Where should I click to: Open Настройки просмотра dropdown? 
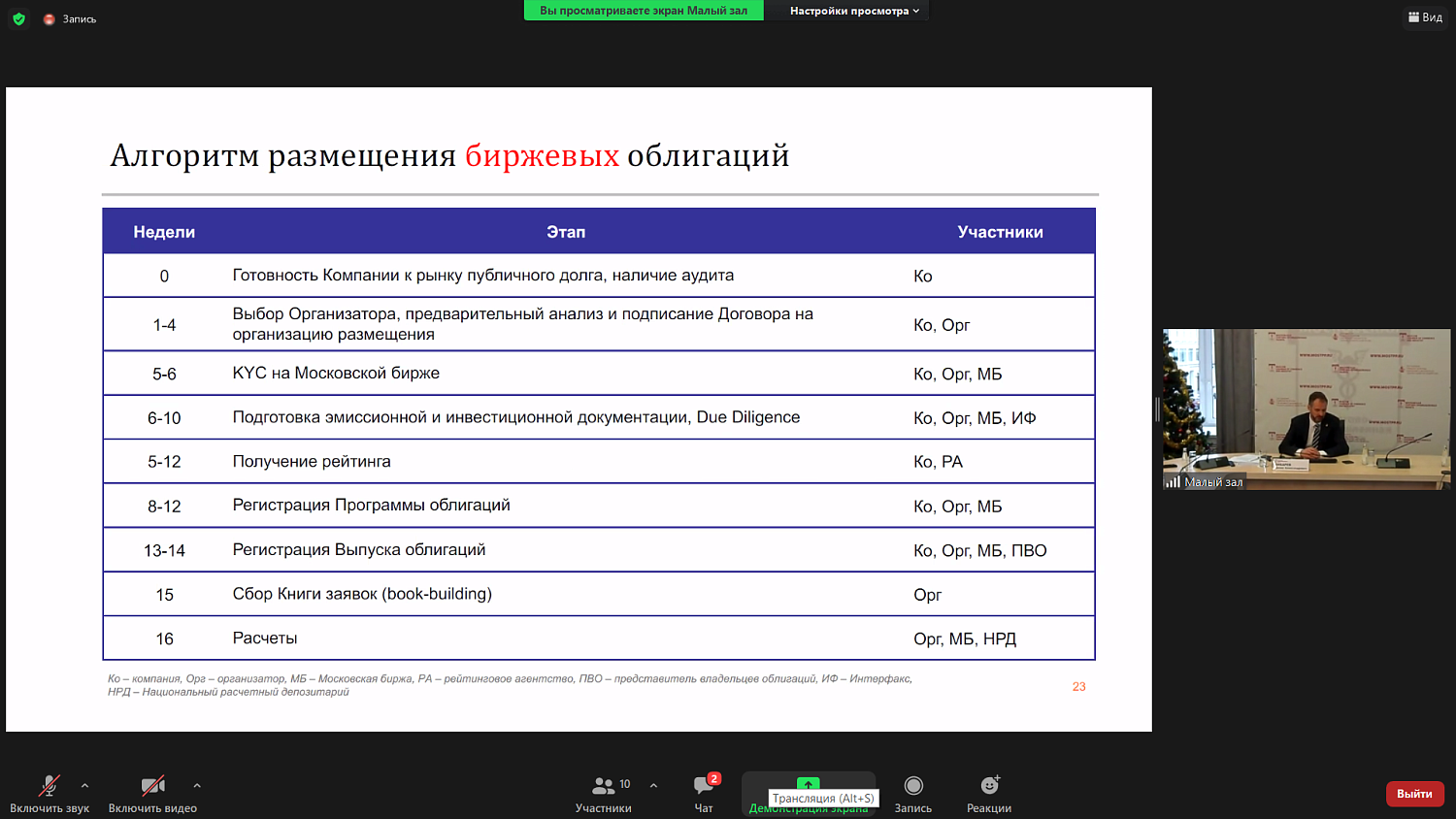pyautogui.click(x=854, y=11)
